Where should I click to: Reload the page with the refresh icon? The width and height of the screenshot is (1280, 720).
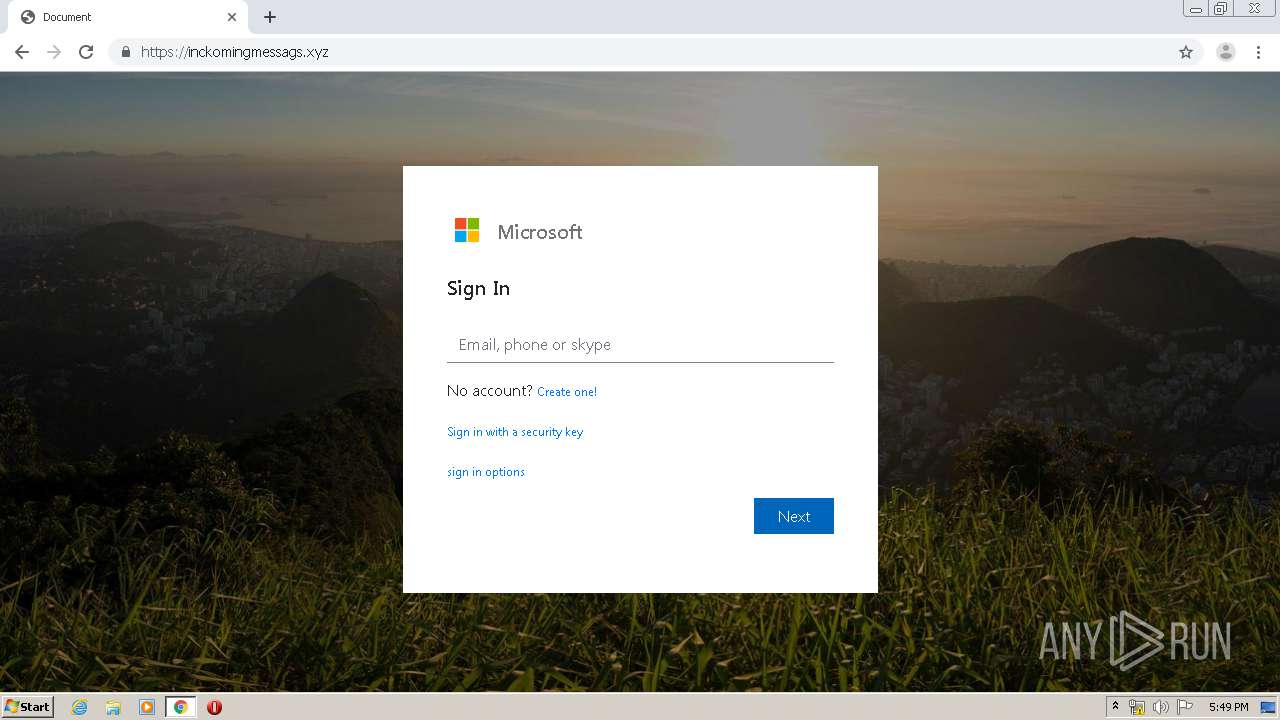[86, 52]
